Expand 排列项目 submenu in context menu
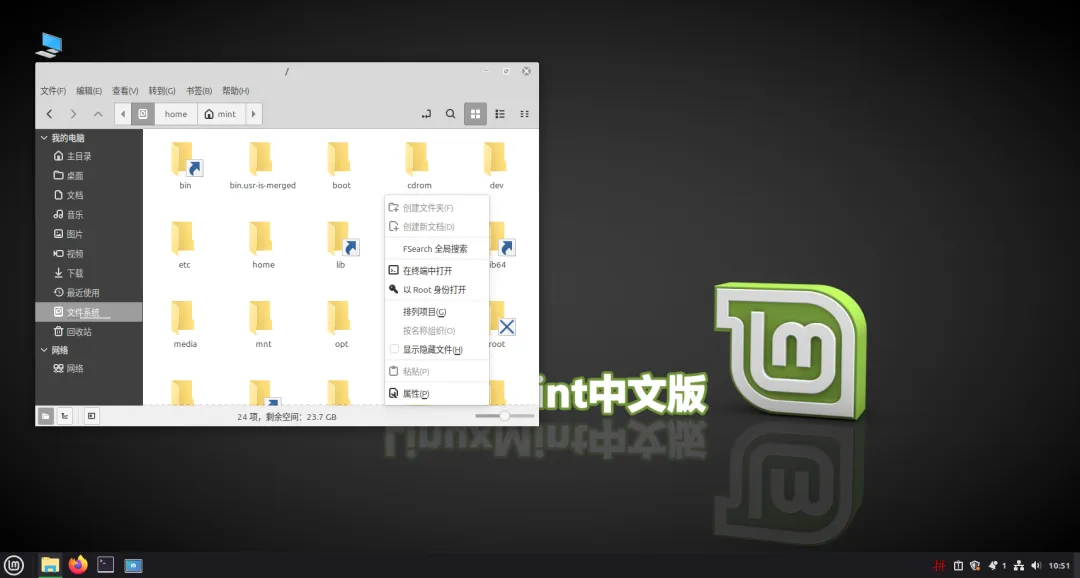The height and width of the screenshot is (578, 1080). coord(437,312)
